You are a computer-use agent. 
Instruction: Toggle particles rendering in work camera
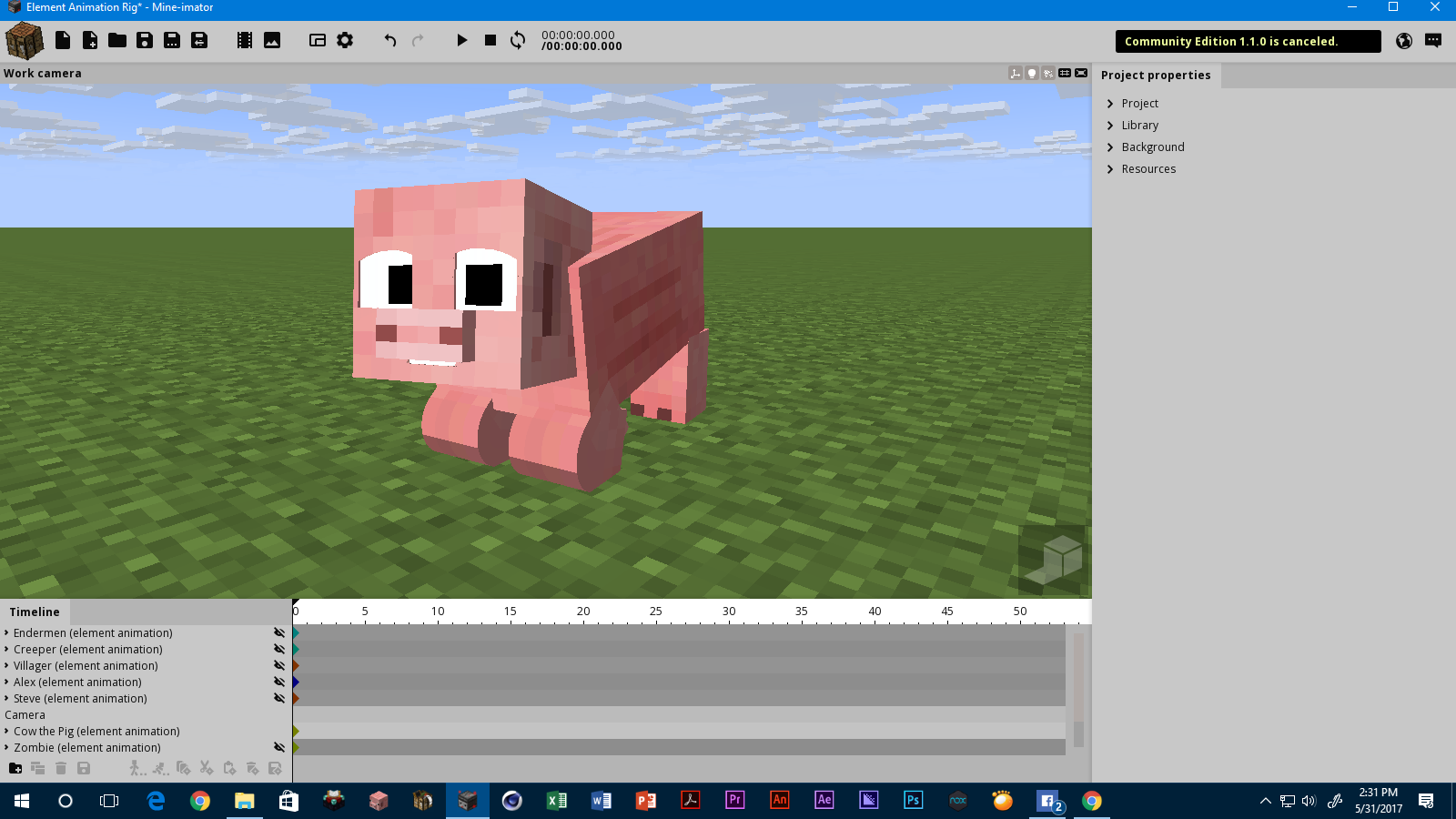[x=1048, y=74]
